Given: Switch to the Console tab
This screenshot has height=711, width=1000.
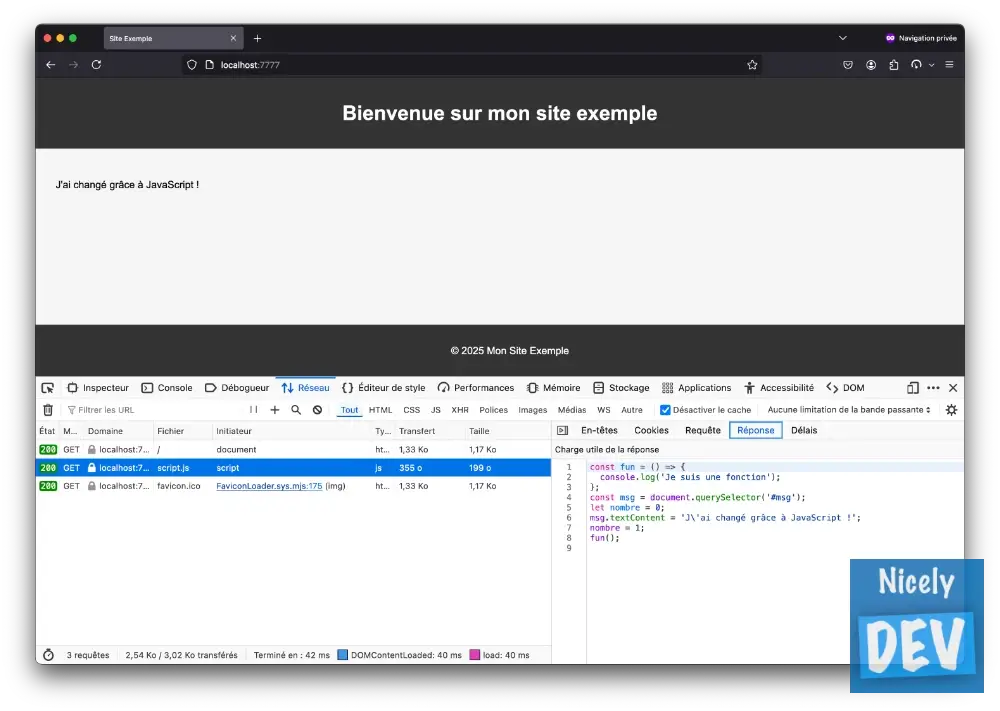Looking at the screenshot, I should tap(167, 388).
